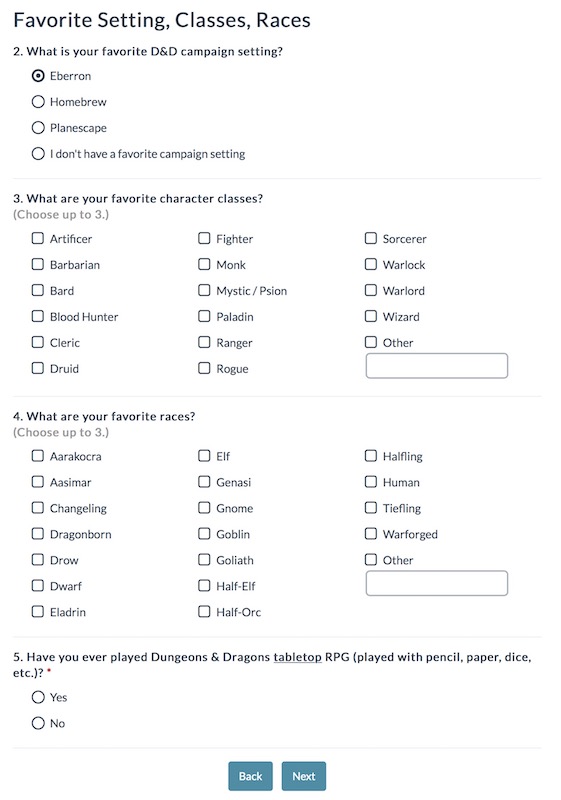Proceed with the Next button
Image resolution: width=561 pixels, height=800 pixels.
coord(303,776)
